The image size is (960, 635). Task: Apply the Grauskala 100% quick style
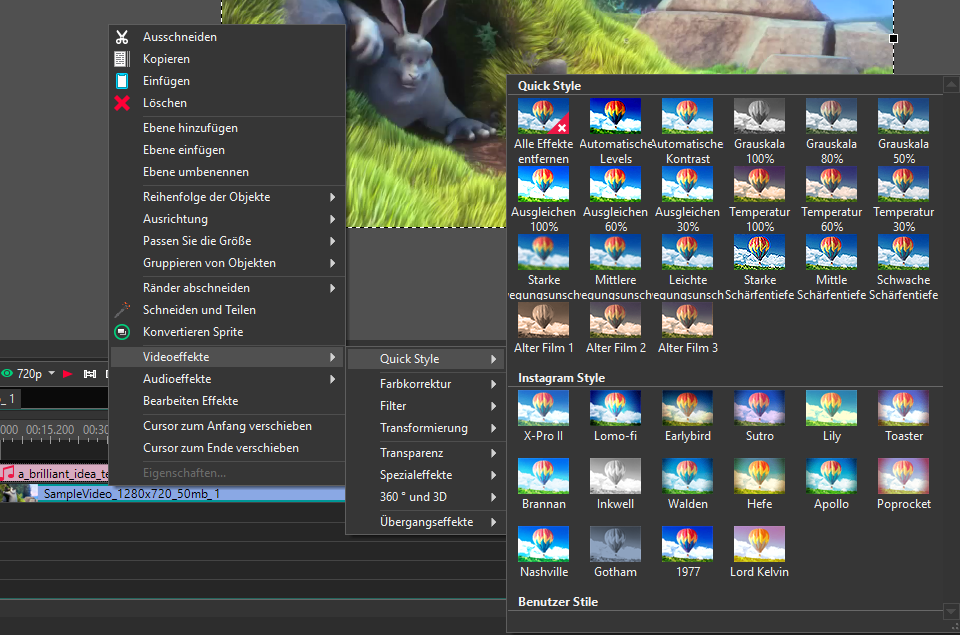pos(759,116)
